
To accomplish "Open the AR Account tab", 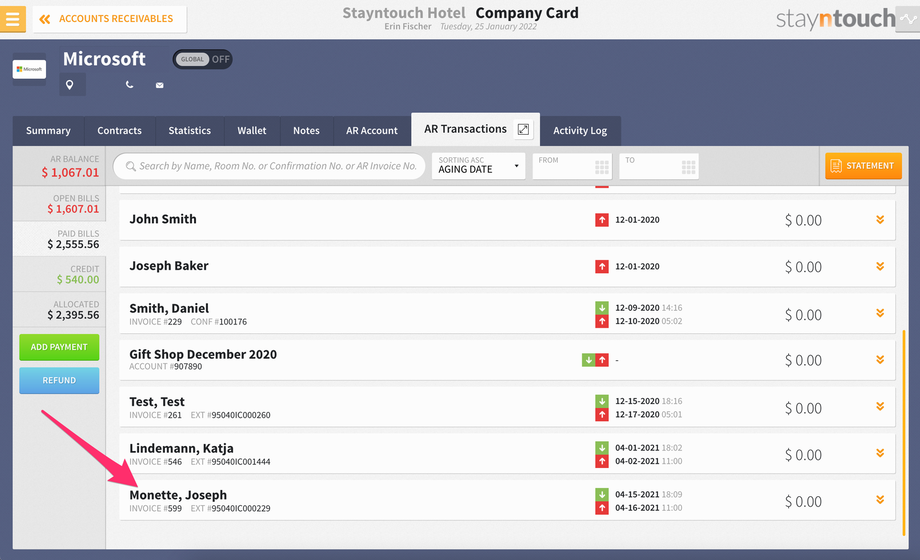I will click(372, 130).
